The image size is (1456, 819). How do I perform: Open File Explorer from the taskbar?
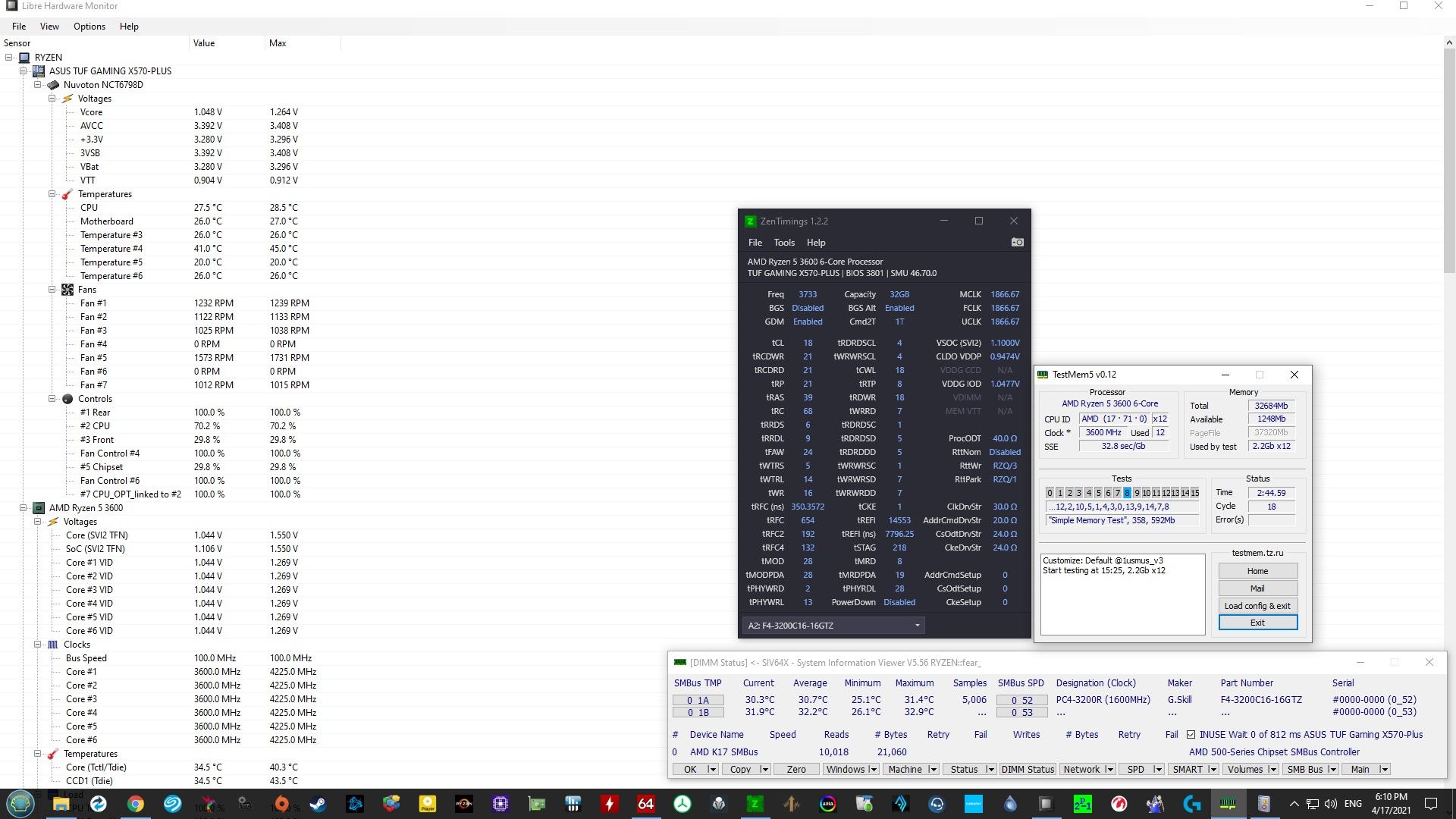point(61,804)
